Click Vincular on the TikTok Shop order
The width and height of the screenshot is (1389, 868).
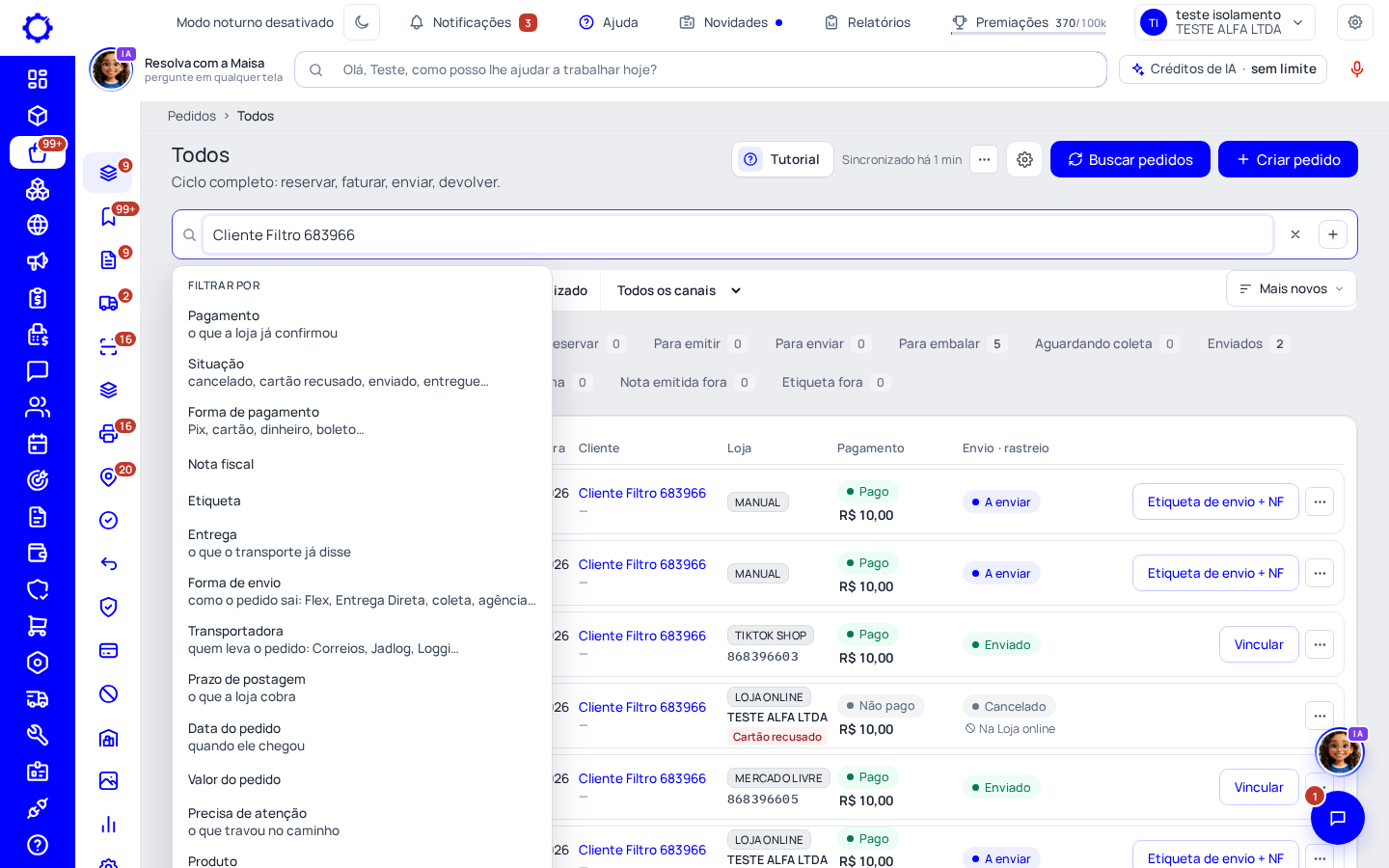[1259, 644]
